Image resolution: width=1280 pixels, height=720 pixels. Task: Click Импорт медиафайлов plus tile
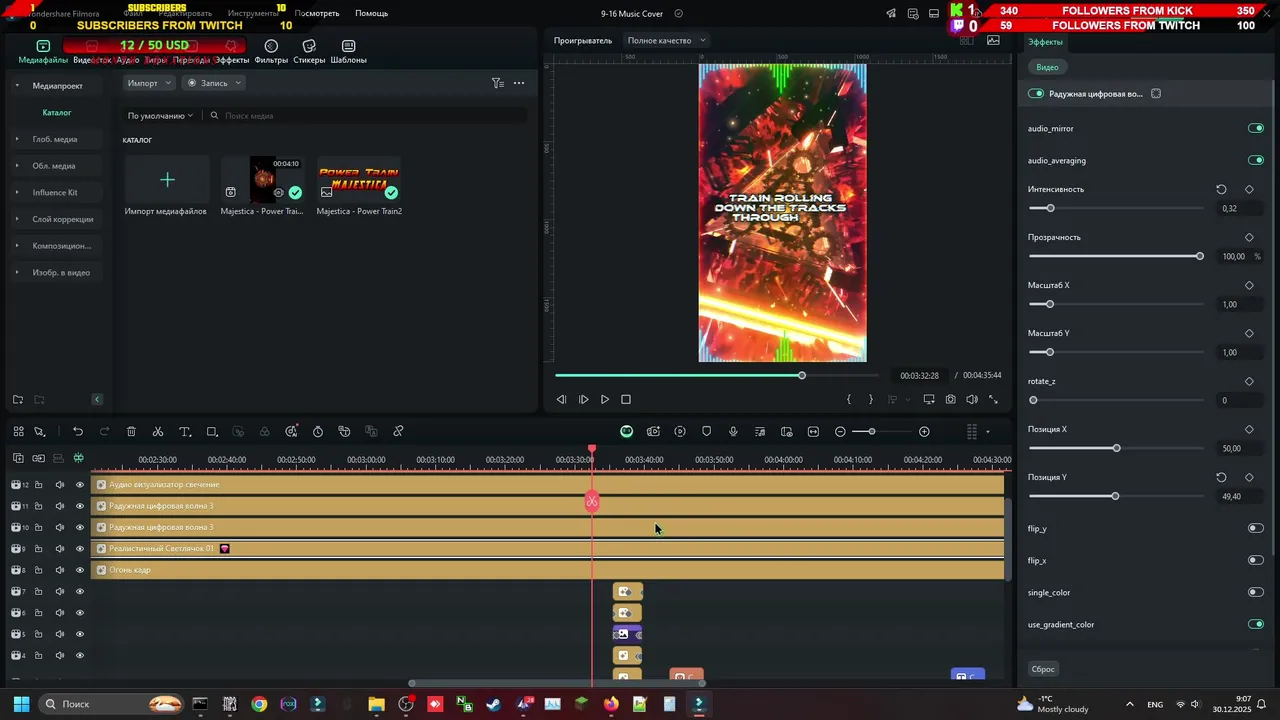pos(167,180)
